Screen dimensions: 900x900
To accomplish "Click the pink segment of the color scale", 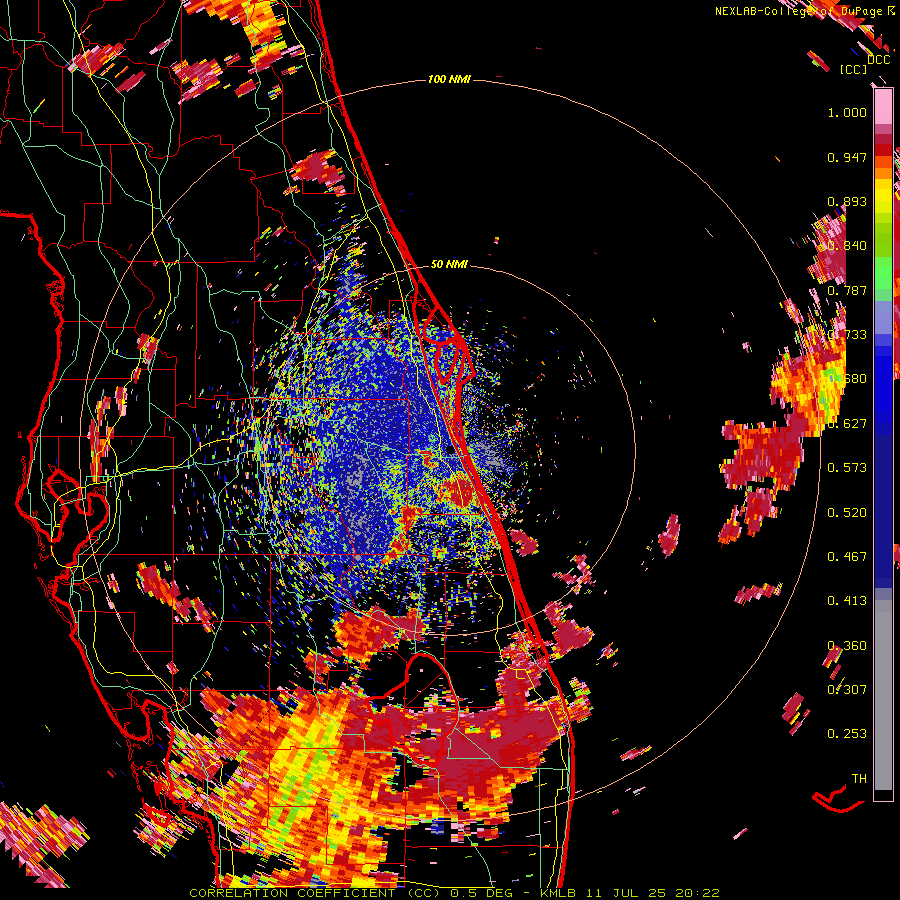I will coord(883,106).
